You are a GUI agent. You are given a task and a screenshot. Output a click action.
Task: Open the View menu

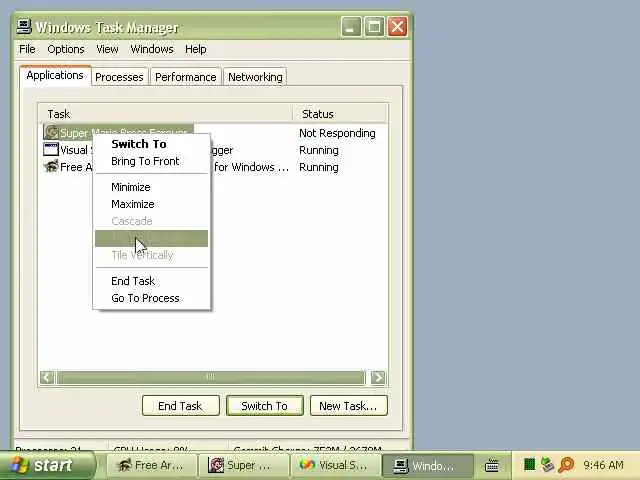pyautogui.click(x=107, y=49)
